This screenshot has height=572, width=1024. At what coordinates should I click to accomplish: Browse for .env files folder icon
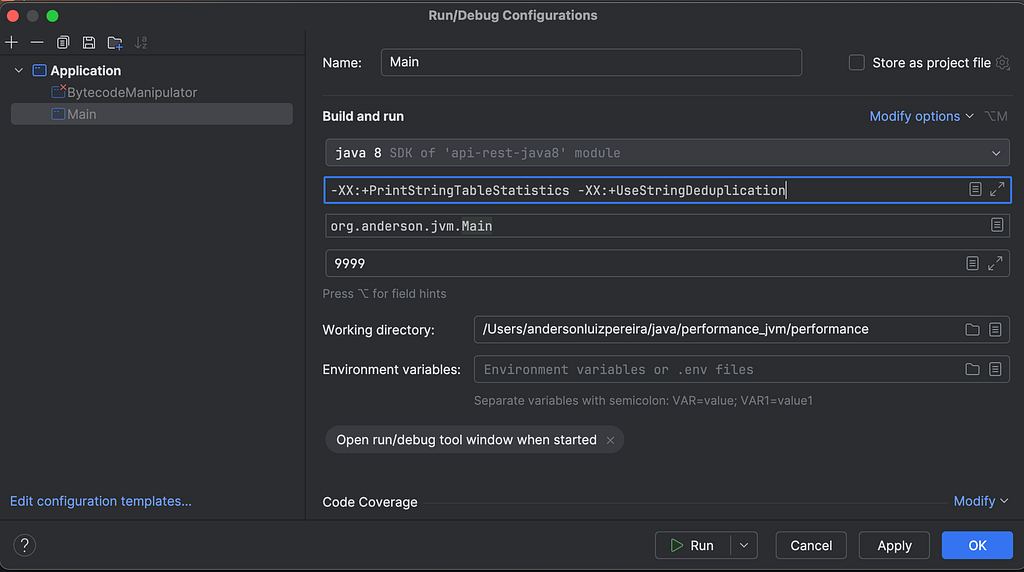point(972,370)
